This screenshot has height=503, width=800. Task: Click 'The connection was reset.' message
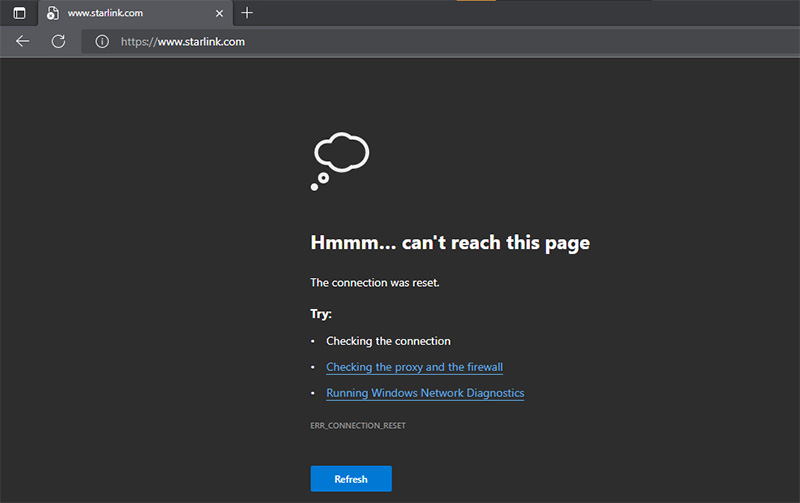(375, 282)
